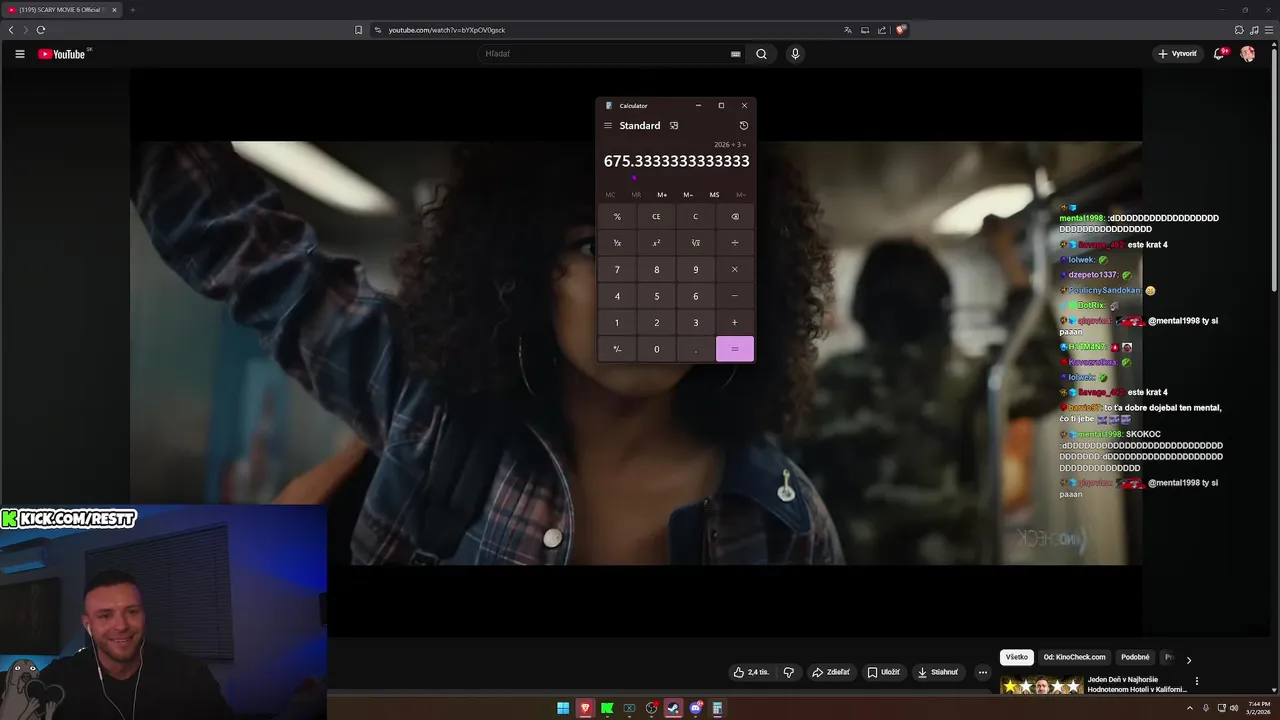Open the browser main menu hamburger
This screenshot has height=720, width=1280.
(x=1269, y=30)
